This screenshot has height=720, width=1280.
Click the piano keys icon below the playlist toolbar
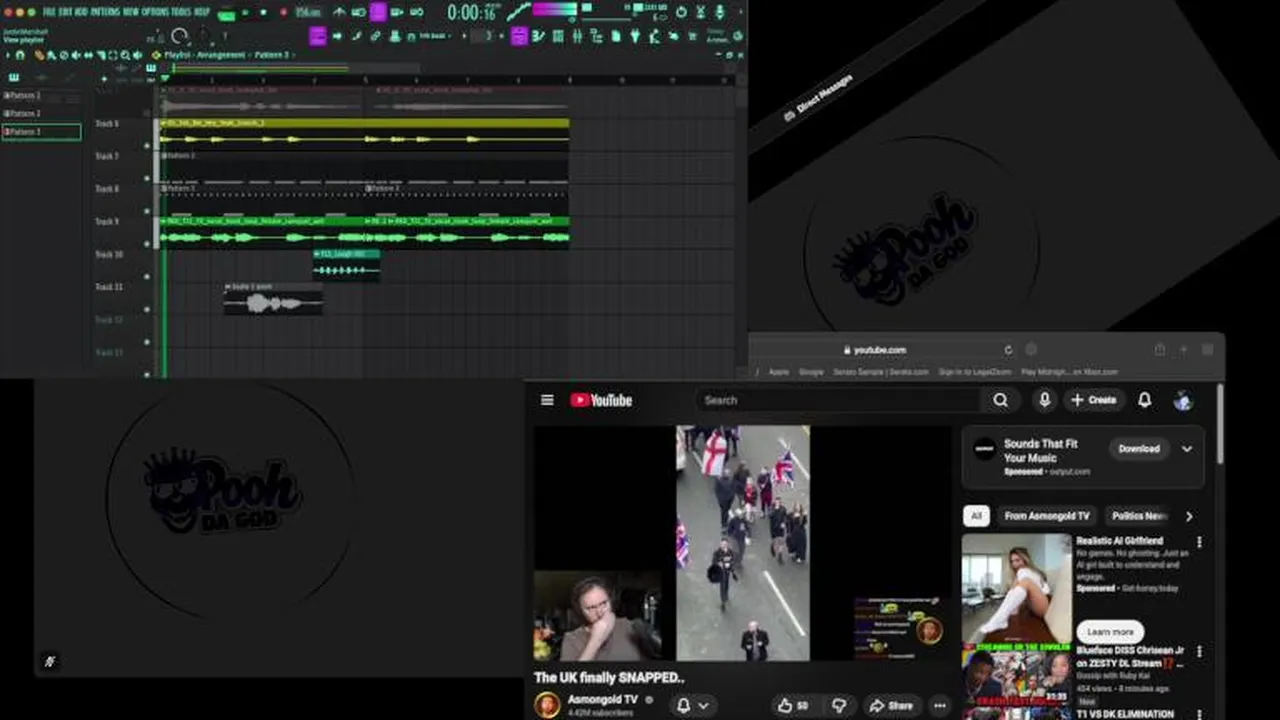coord(13,78)
